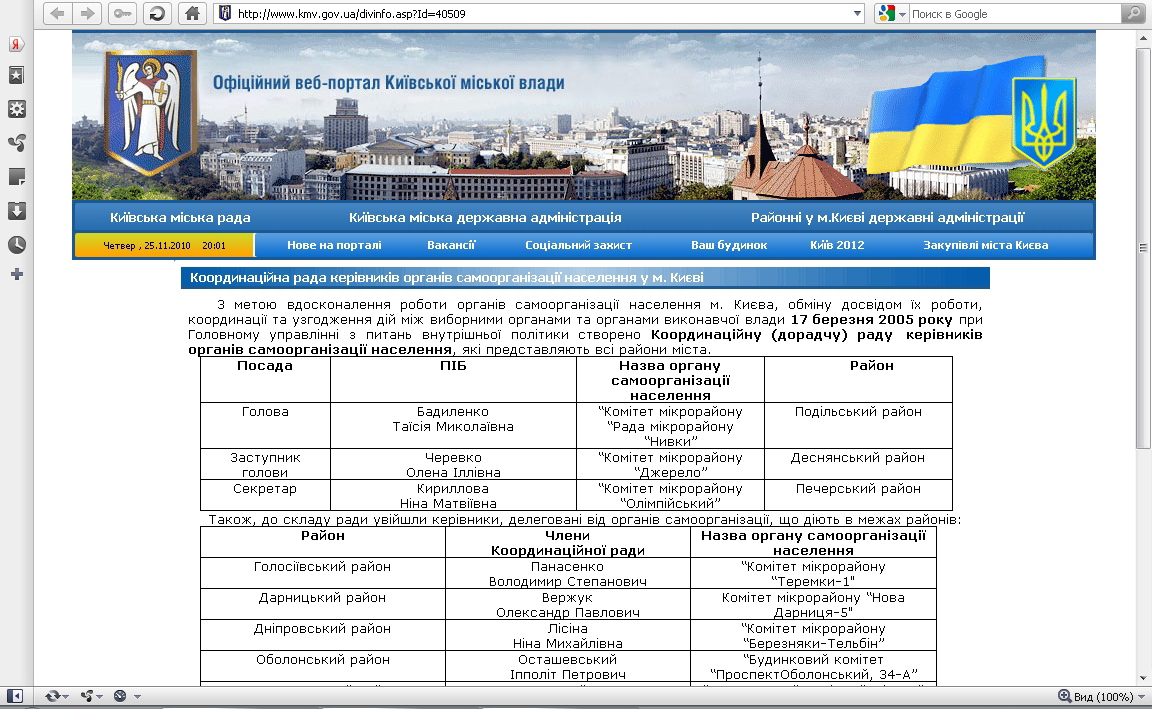Focus the Поиск в Google search field

click(x=1015, y=13)
